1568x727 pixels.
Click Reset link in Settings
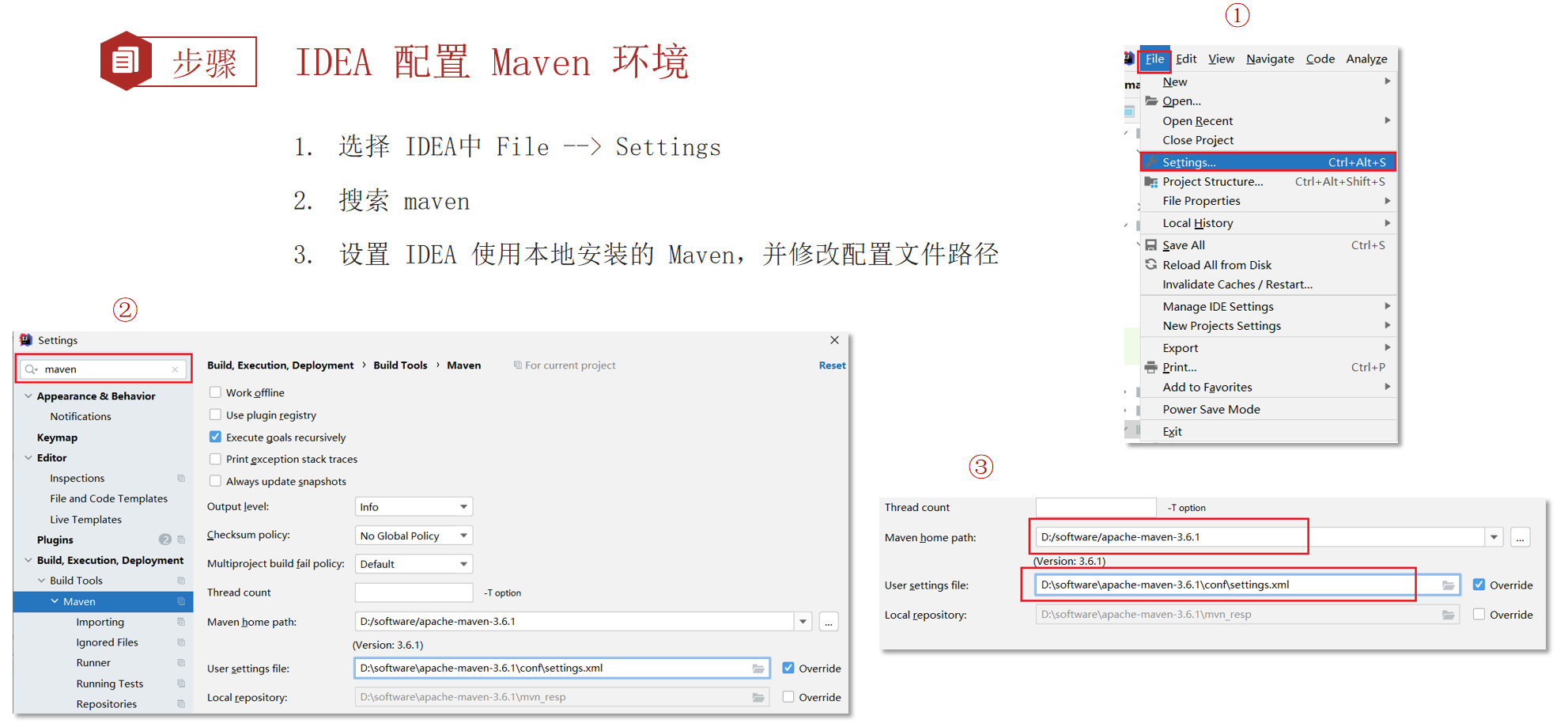click(x=832, y=365)
